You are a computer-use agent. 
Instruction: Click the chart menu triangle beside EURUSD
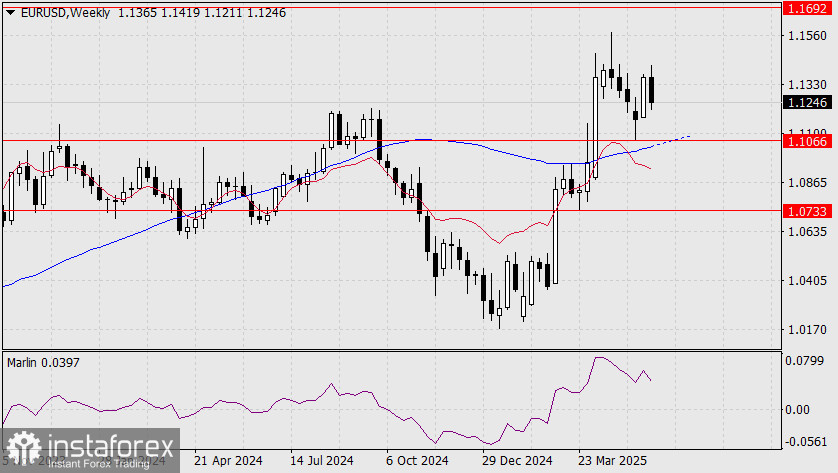click(10, 13)
